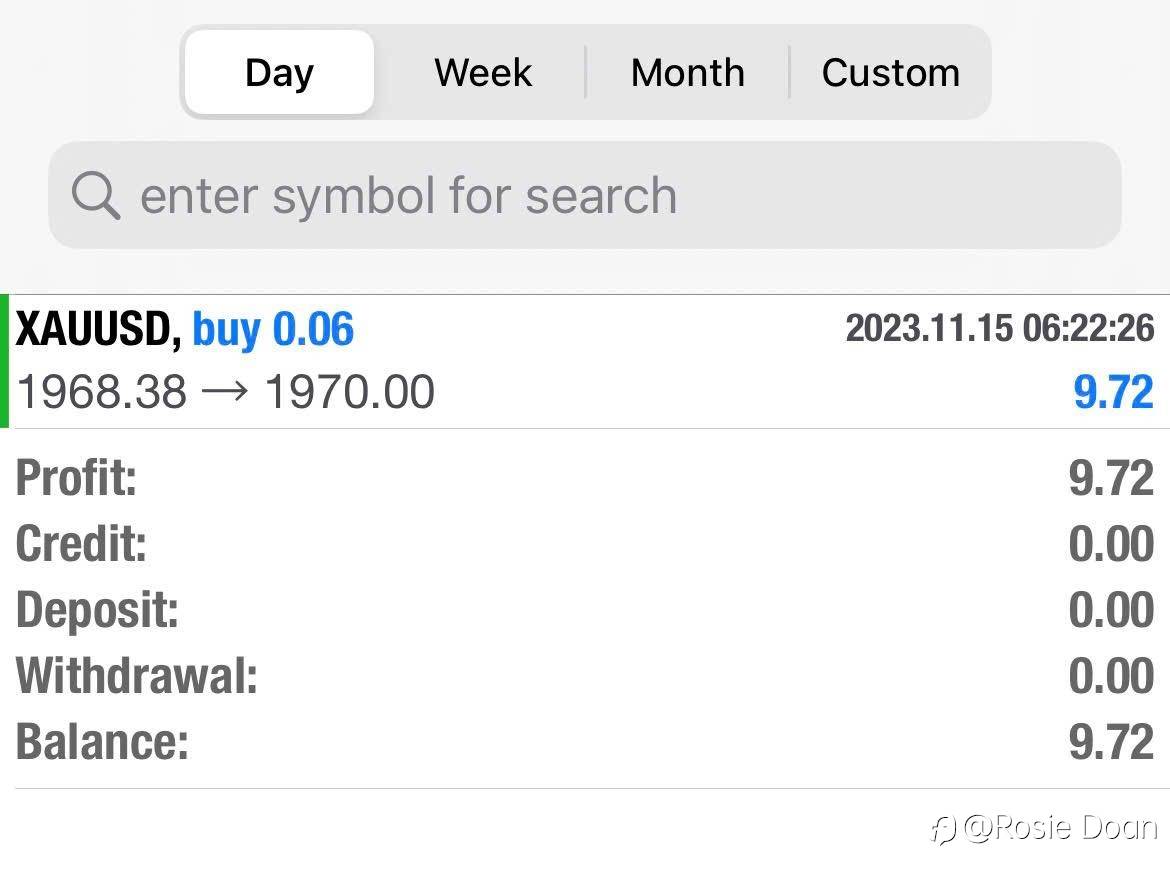1170x877 pixels.
Task: Select the Day period tab
Action: (x=279, y=73)
